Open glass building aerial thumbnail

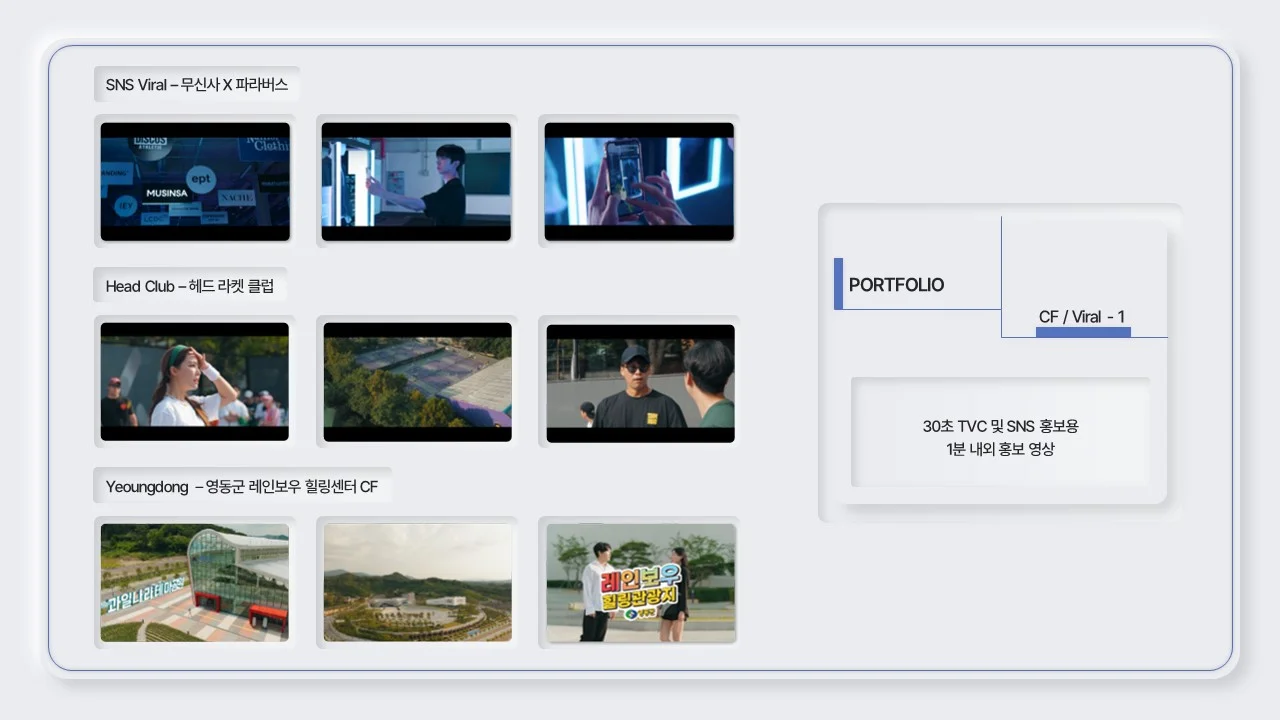[x=195, y=583]
